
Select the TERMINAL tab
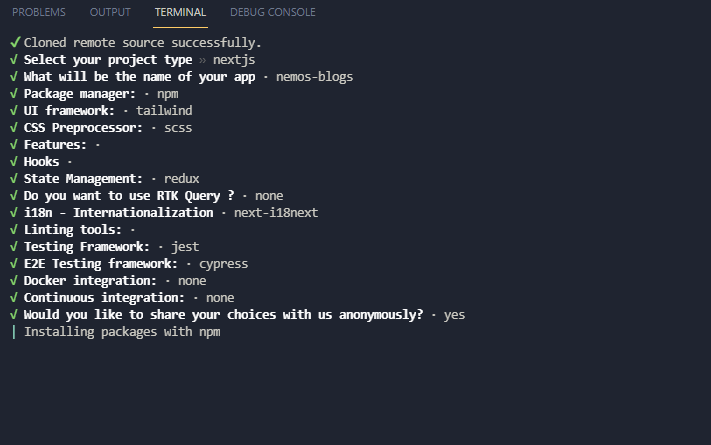click(181, 13)
